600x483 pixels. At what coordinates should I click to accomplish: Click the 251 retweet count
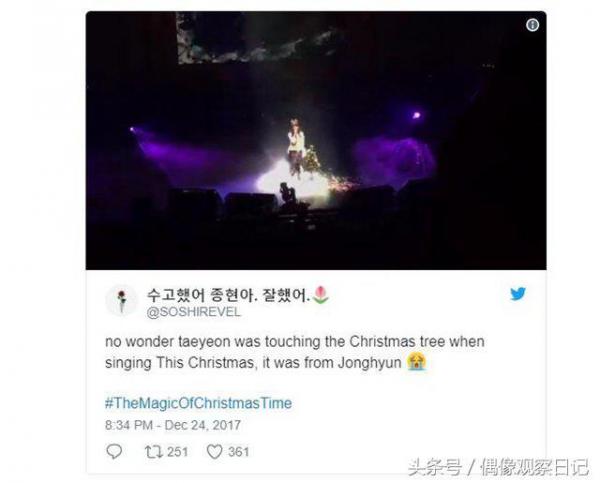(x=178, y=452)
